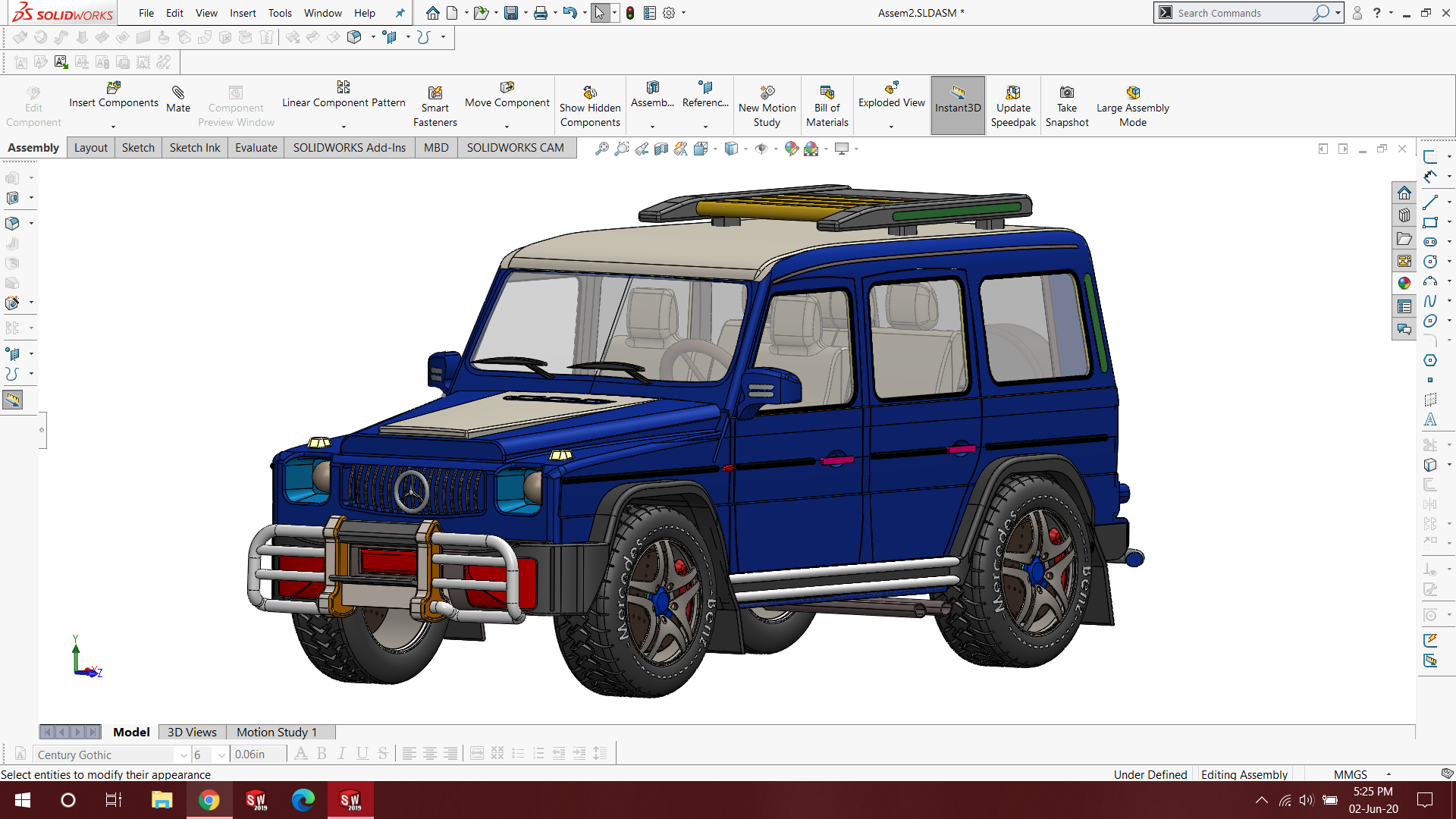Click Zoom to Fit magnifier icon
1456x819 pixels.
(602, 149)
